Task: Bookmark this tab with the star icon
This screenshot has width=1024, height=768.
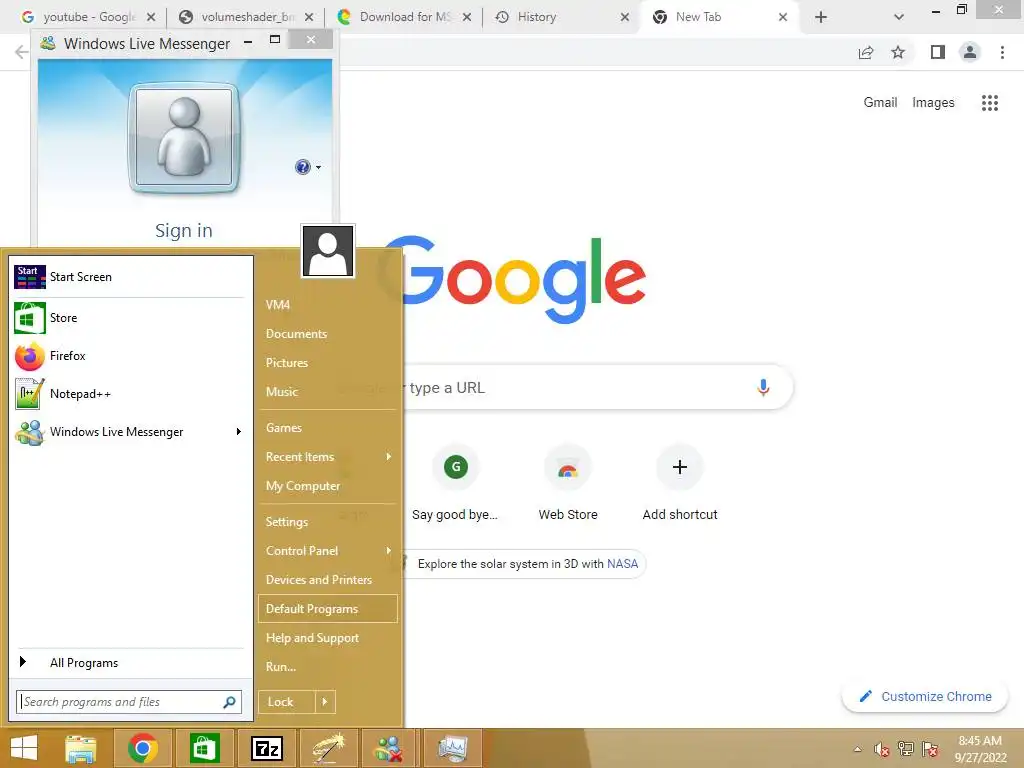Action: coord(898,52)
